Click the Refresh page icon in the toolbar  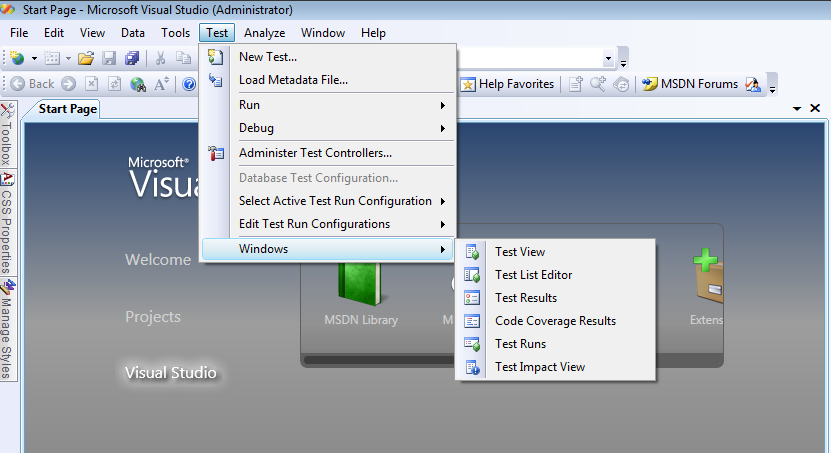click(x=114, y=84)
